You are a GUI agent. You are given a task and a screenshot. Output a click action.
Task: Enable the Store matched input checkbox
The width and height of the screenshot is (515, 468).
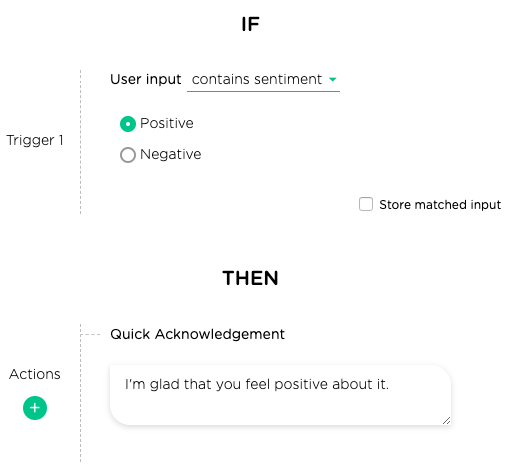click(x=366, y=204)
